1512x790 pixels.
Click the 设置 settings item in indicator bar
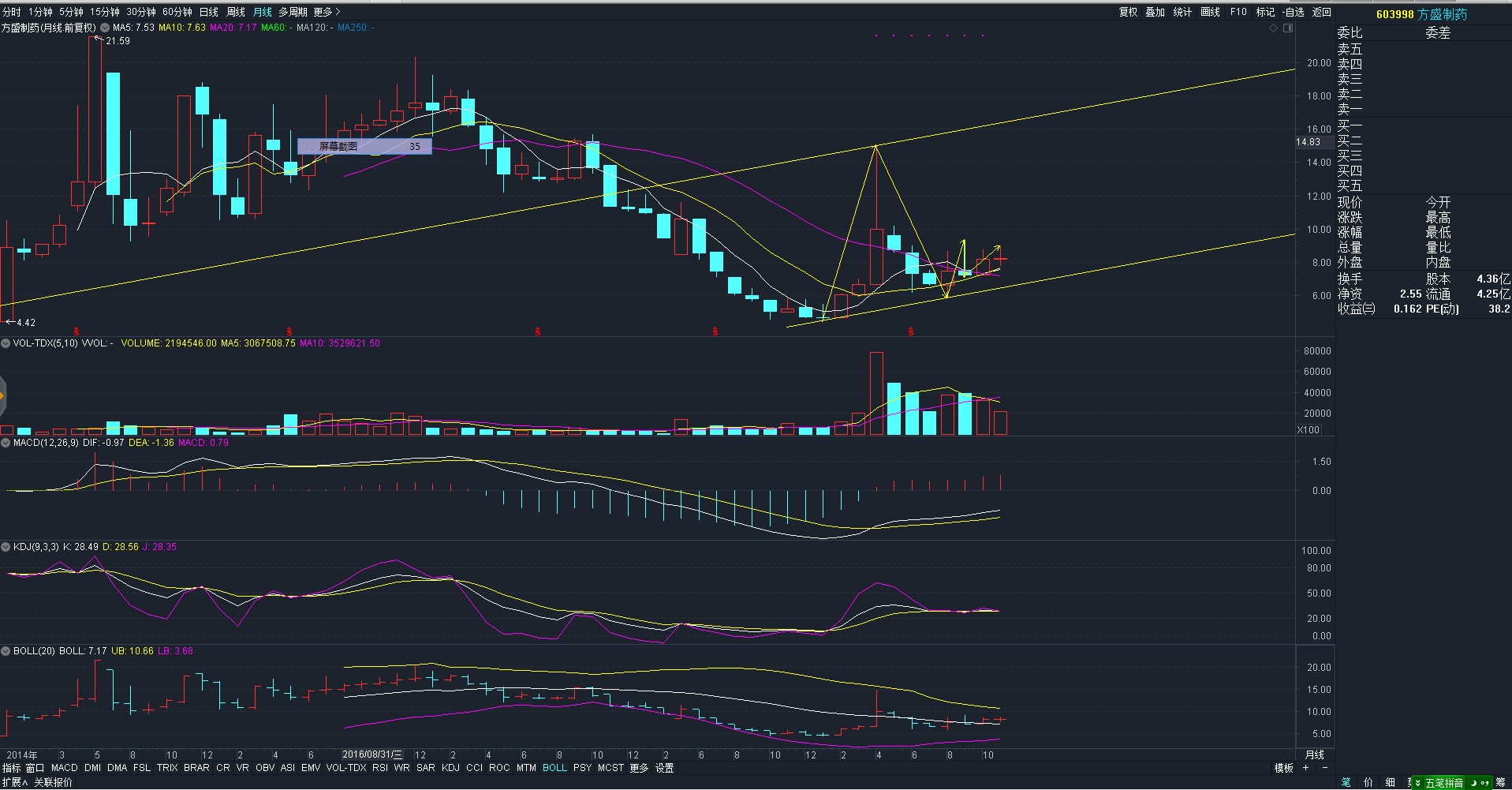tap(665, 768)
